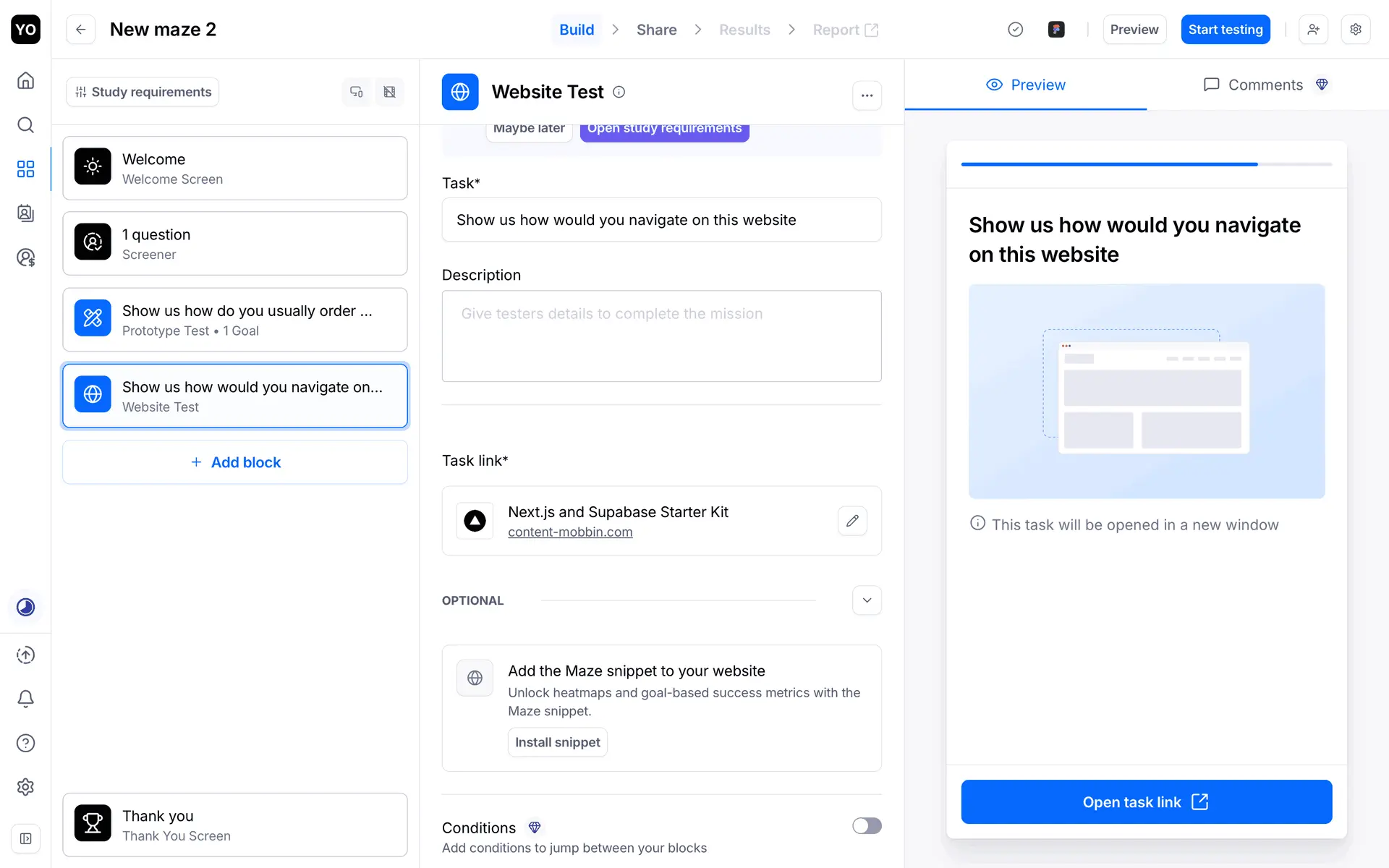
Task: Select the Prototype Test block
Action: pyautogui.click(x=235, y=320)
